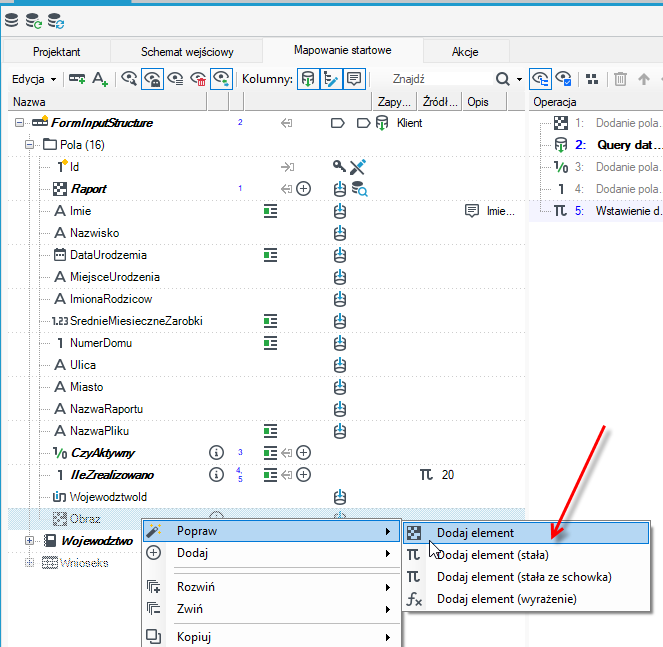663x647 pixels.
Task: Click comment icon in Imie row
Action: point(471,210)
